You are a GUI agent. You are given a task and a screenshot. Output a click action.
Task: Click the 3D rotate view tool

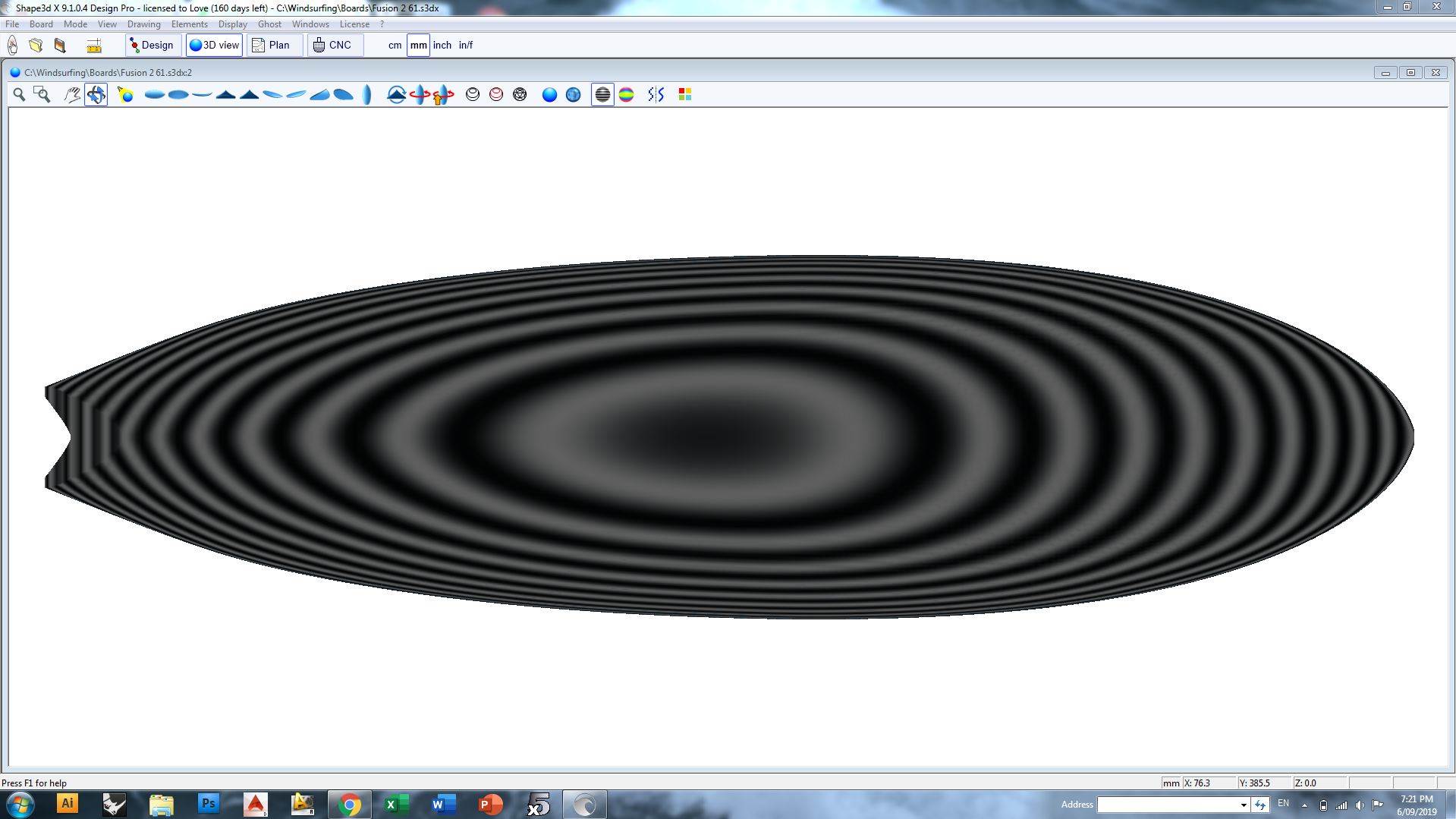(96, 94)
